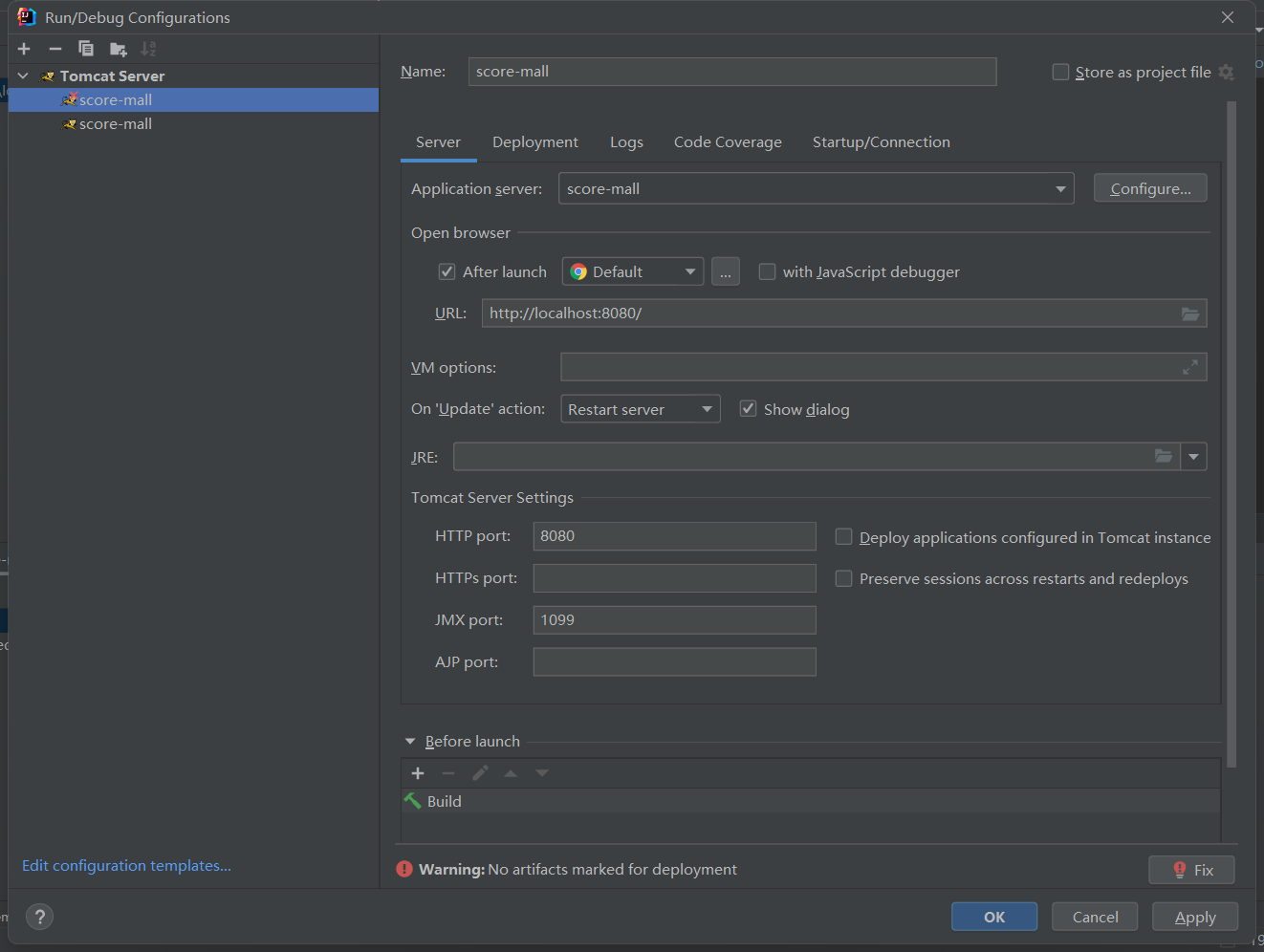Click the HTTP port input field
This screenshot has width=1264, height=952.
[x=674, y=536]
